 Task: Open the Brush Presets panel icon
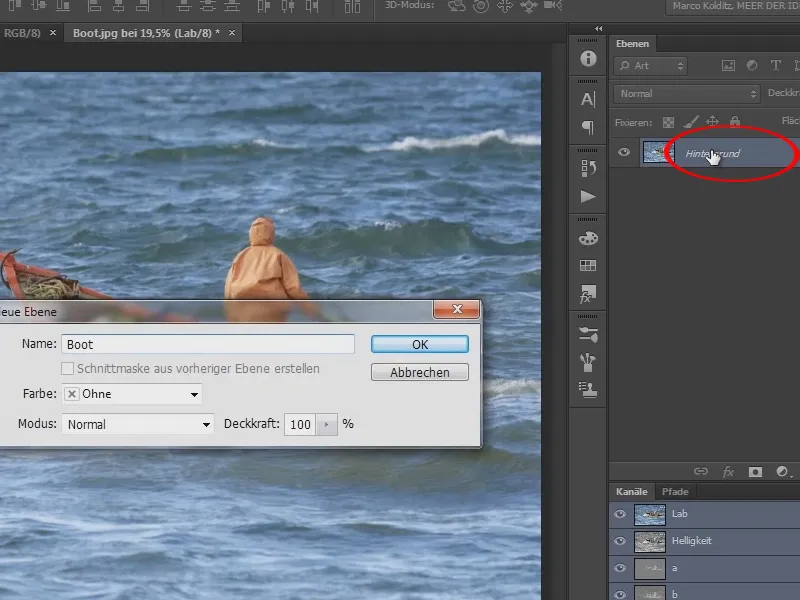[588, 335]
